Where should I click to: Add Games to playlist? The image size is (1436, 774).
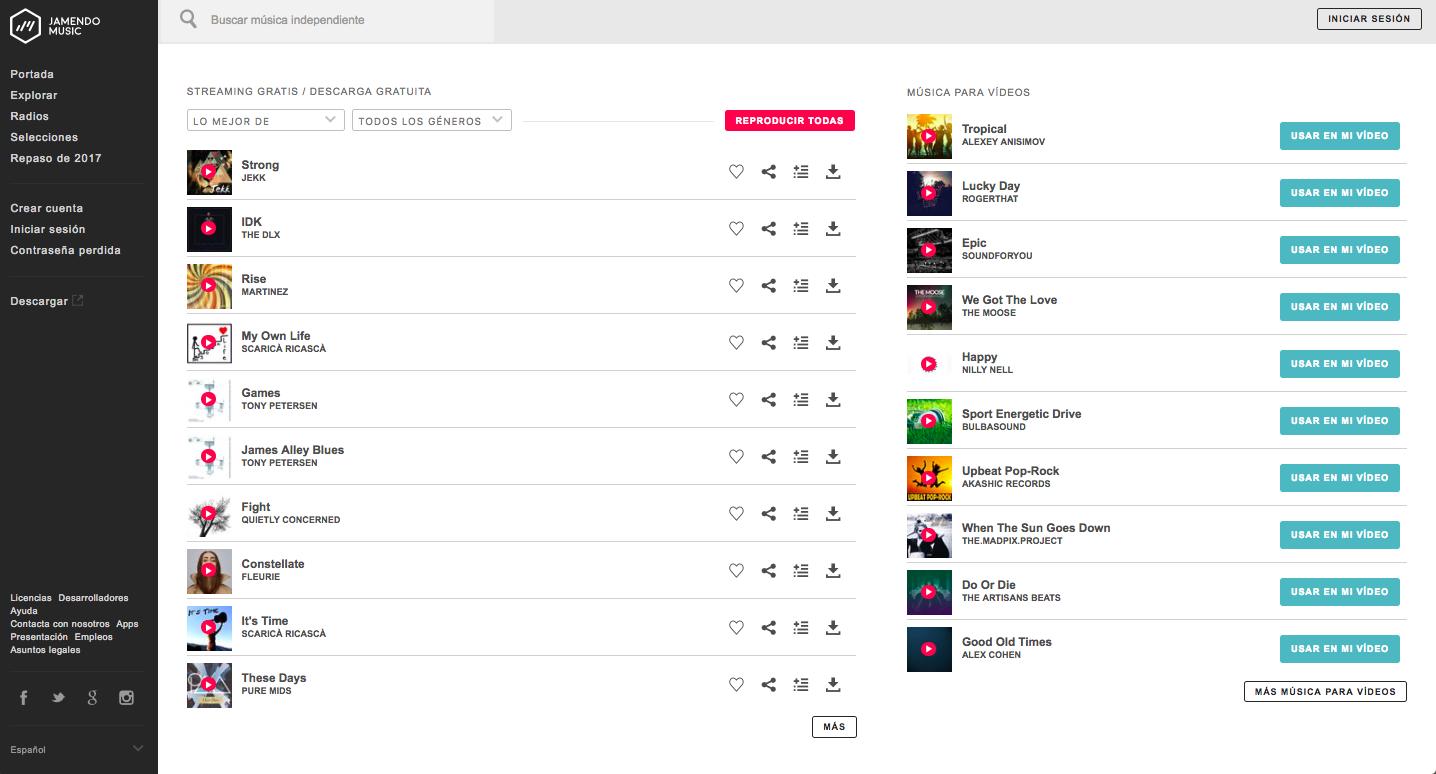800,400
